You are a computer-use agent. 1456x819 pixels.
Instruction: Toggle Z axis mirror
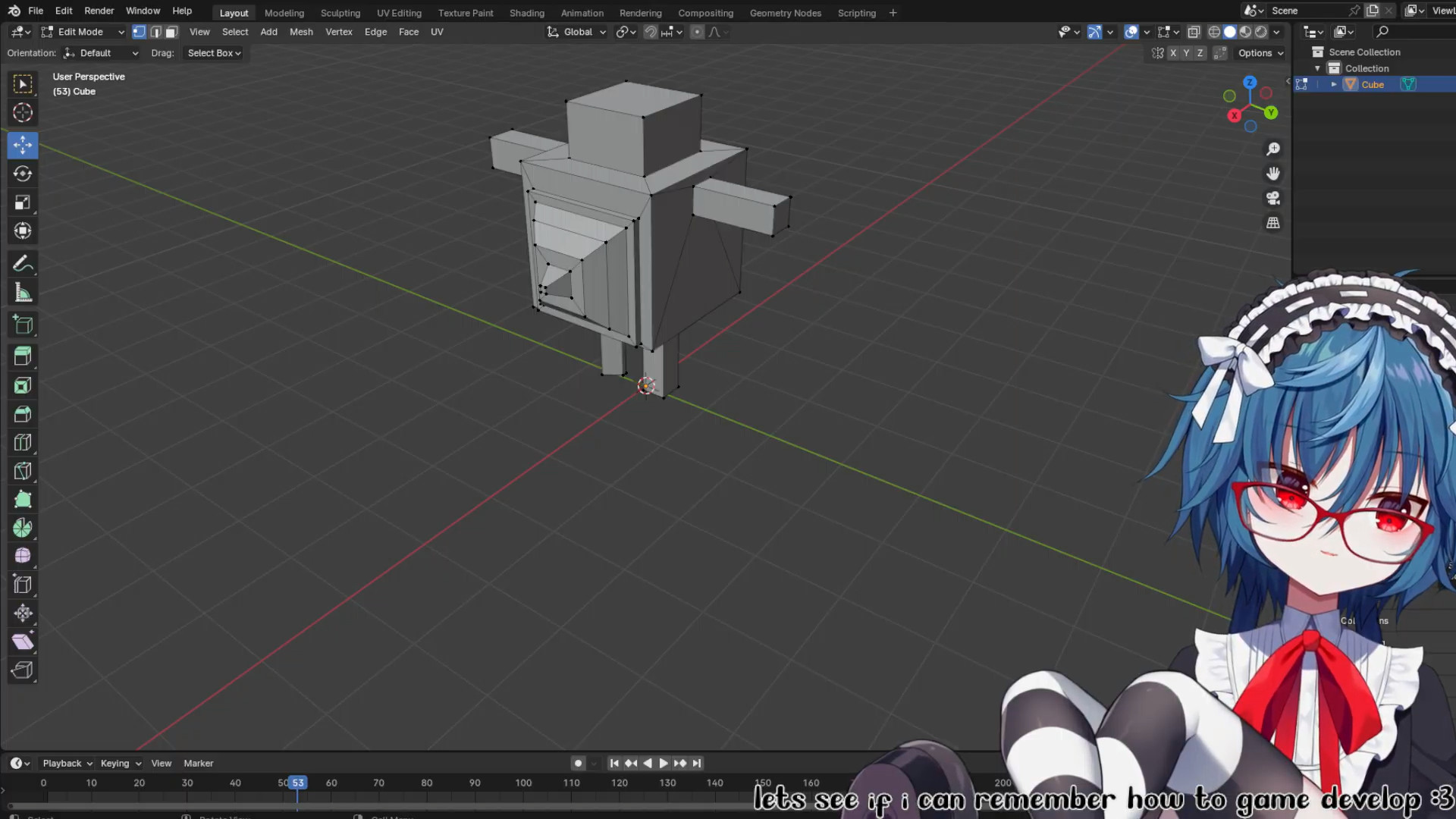pyautogui.click(x=1200, y=53)
